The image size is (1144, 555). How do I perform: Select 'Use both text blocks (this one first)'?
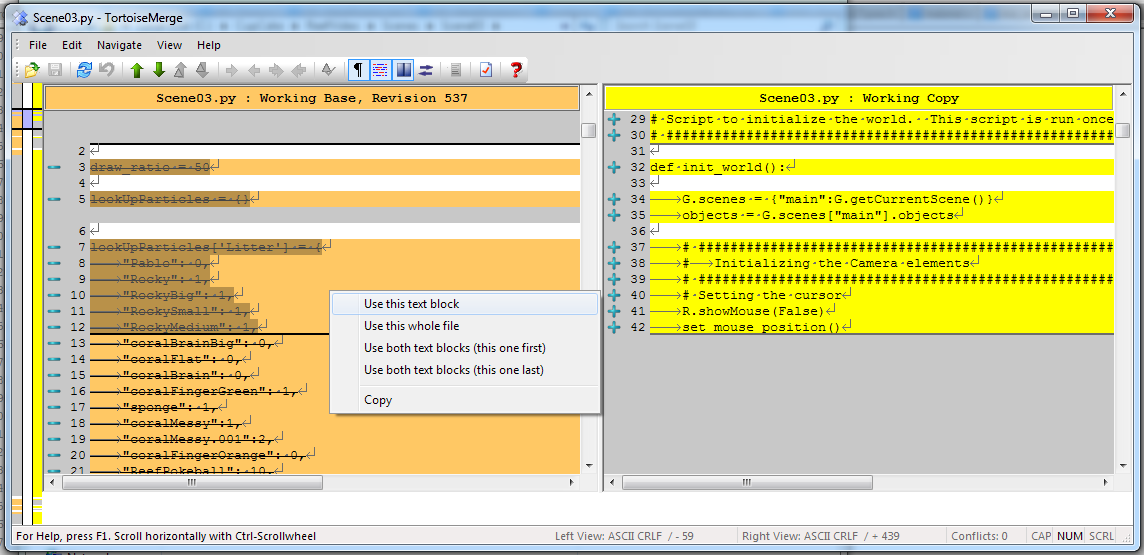pos(455,348)
